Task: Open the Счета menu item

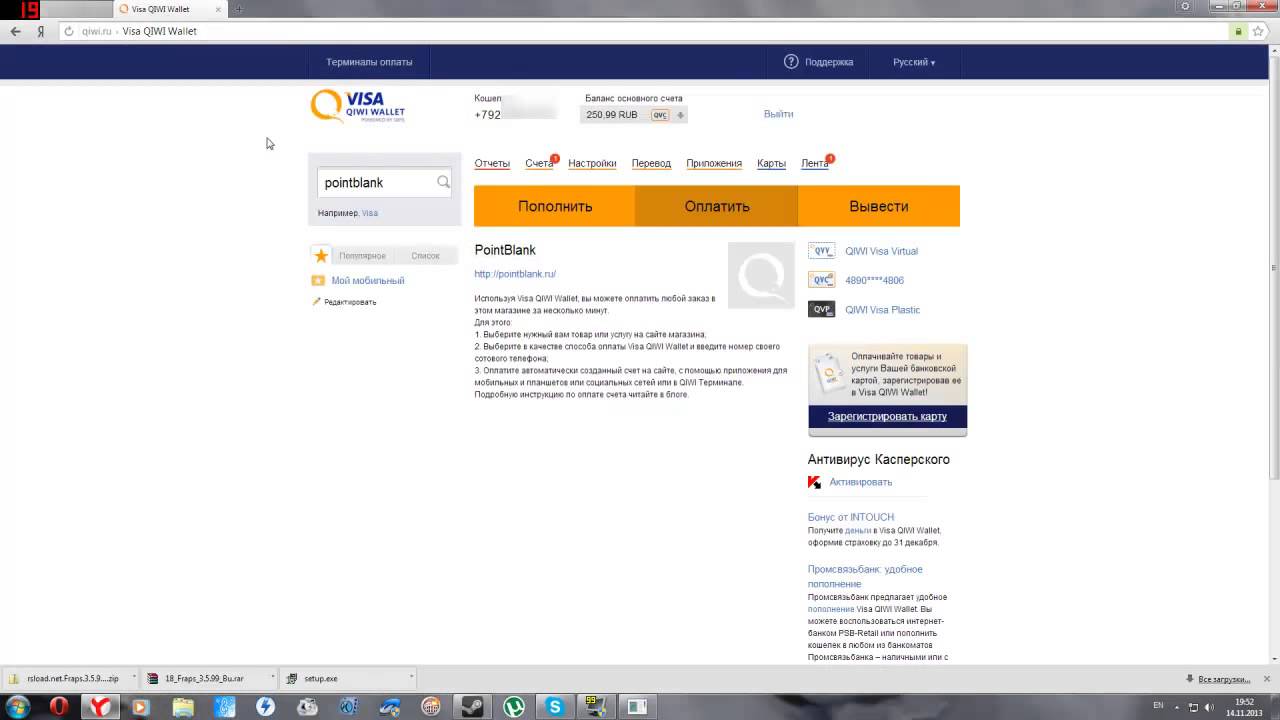Action: click(539, 163)
